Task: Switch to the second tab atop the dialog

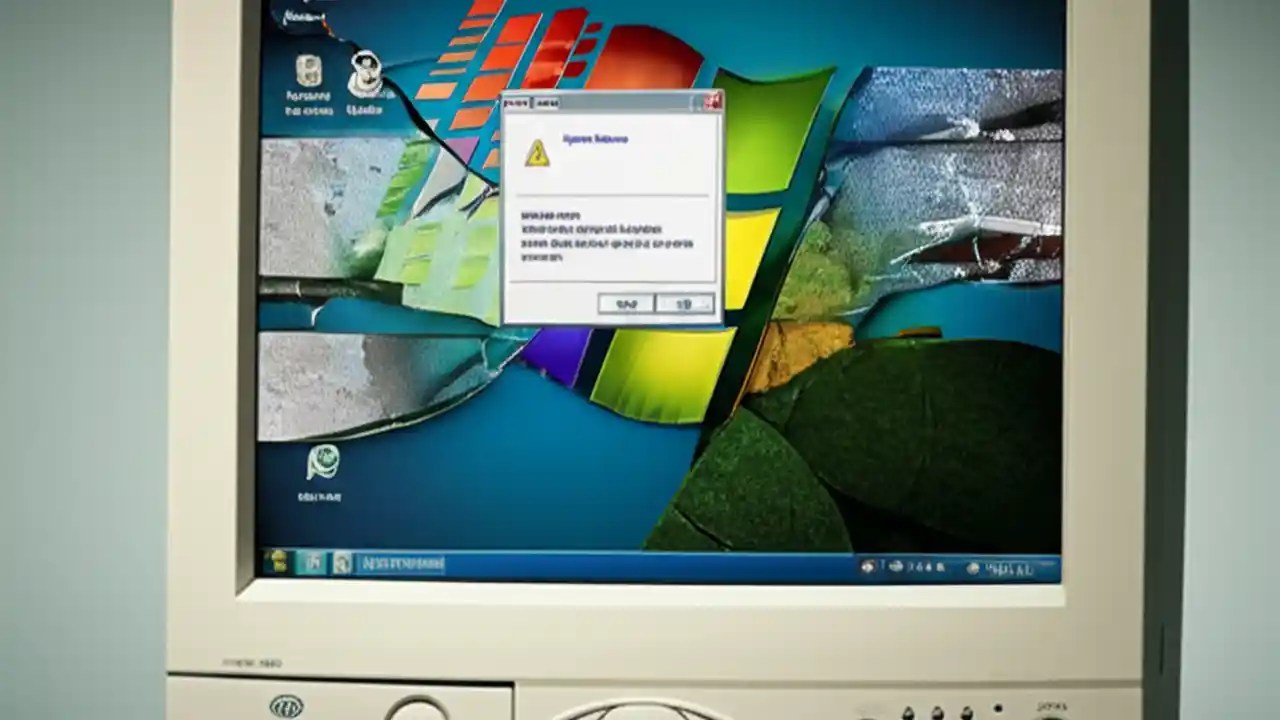Action: (548, 102)
